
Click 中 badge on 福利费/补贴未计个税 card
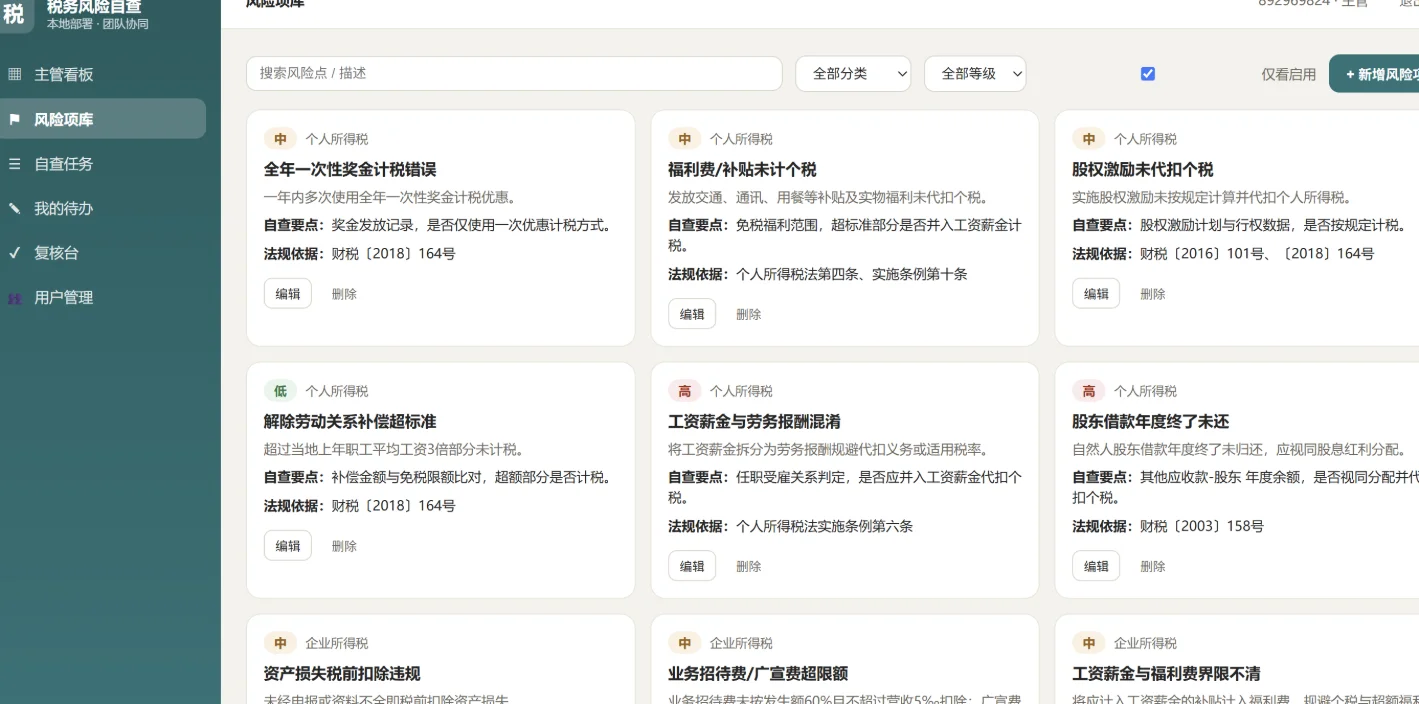tap(685, 139)
